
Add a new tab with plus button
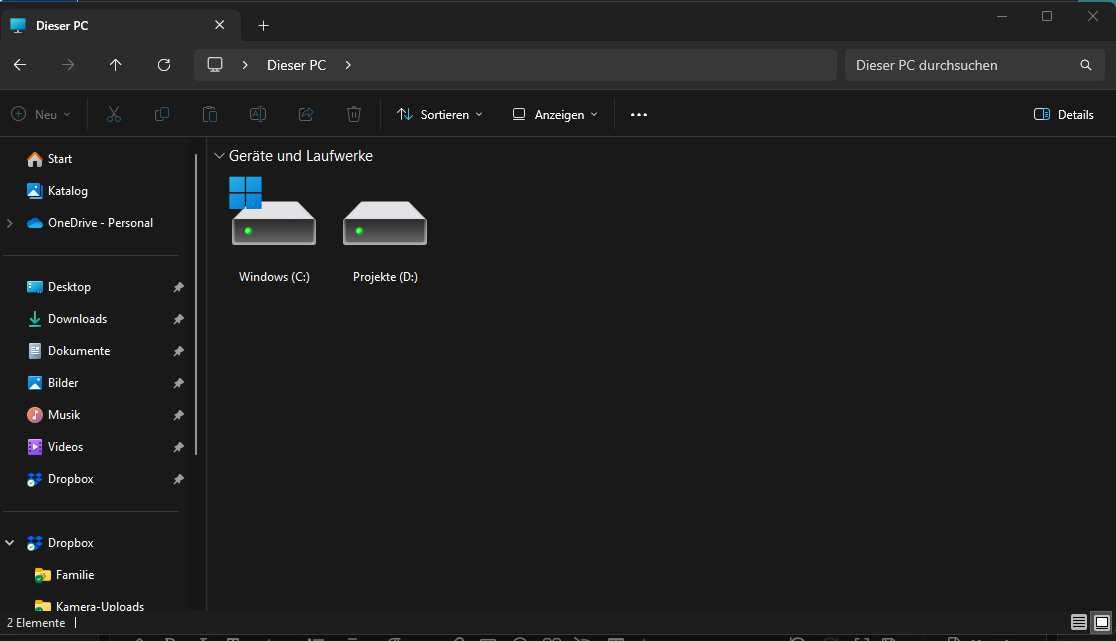tap(263, 26)
